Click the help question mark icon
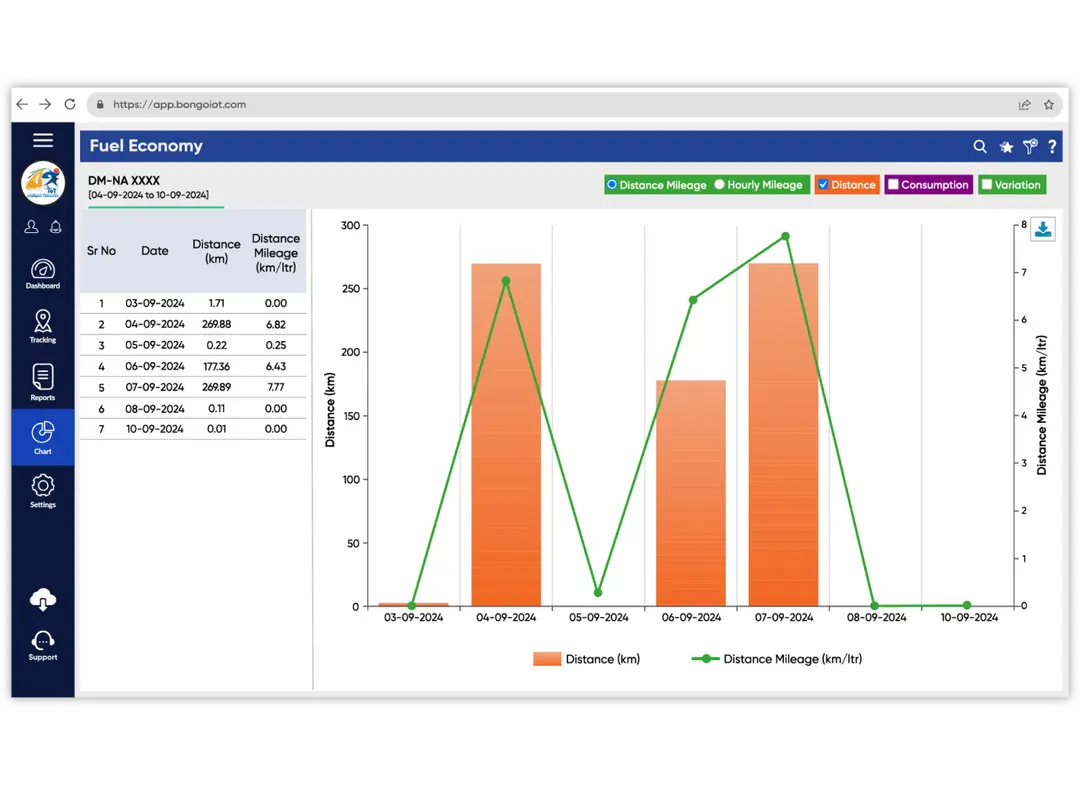 click(x=1052, y=147)
